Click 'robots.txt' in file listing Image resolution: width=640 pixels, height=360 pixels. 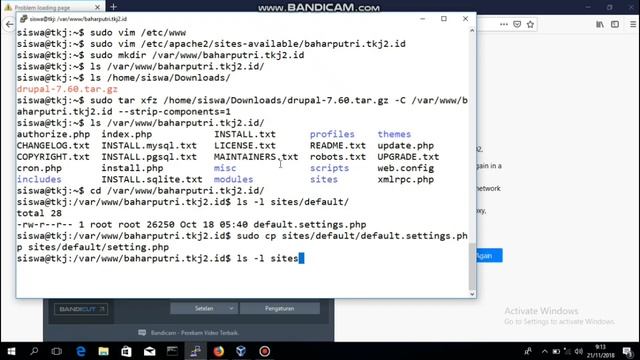point(338,157)
